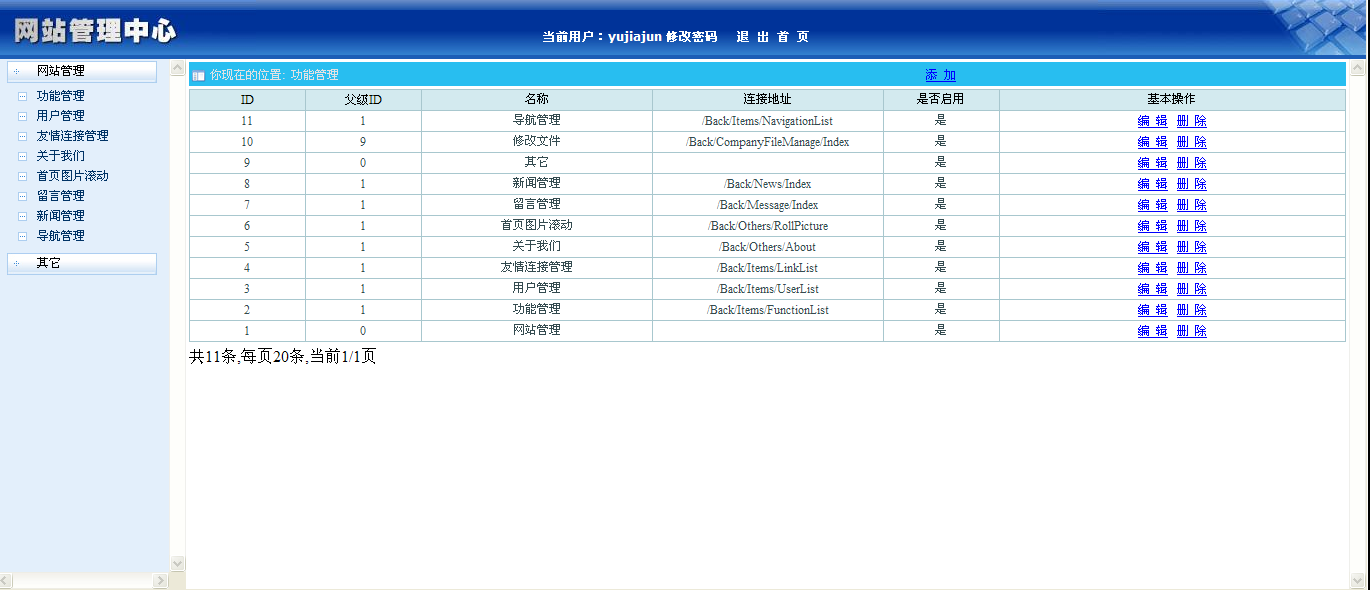Click 退出 to log out

[752, 37]
